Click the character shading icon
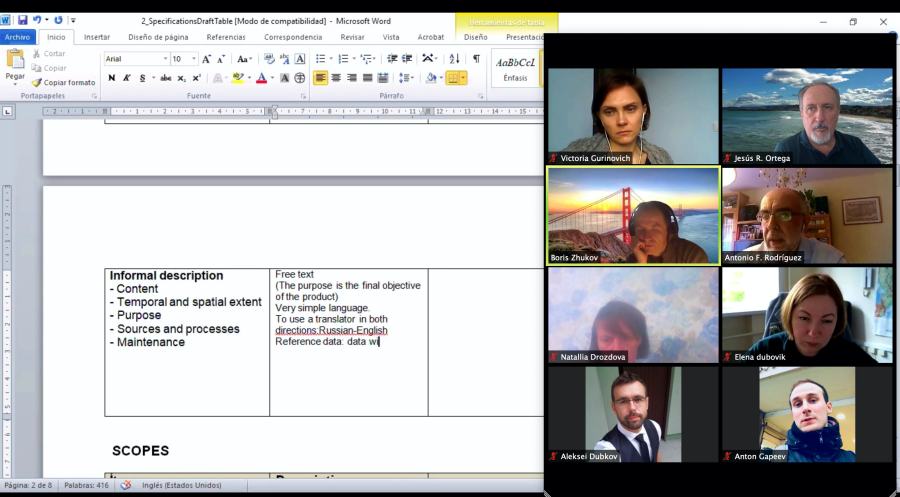Screen dimensions: 900x497 [x=284, y=78]
